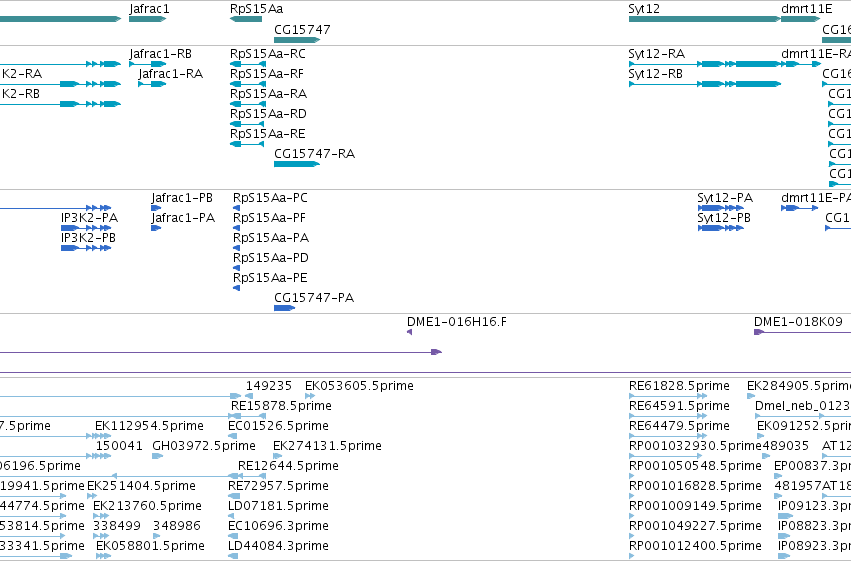This screenshot has height=561, width=851.
Task: Select transcript RpS15Aa-RA
Action: [248, 104]
